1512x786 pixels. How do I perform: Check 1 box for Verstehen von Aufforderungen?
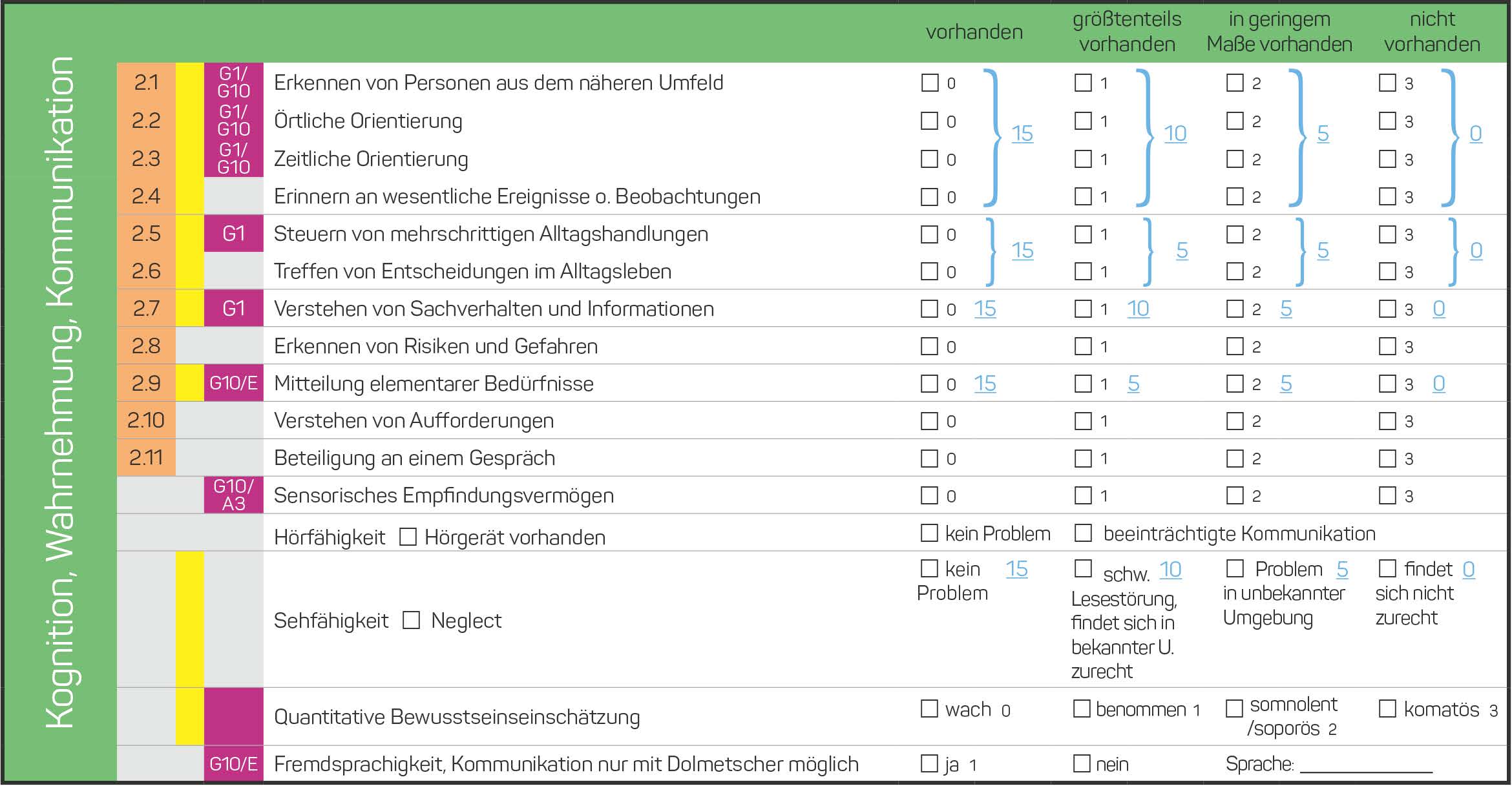(x=1083, y=421)
